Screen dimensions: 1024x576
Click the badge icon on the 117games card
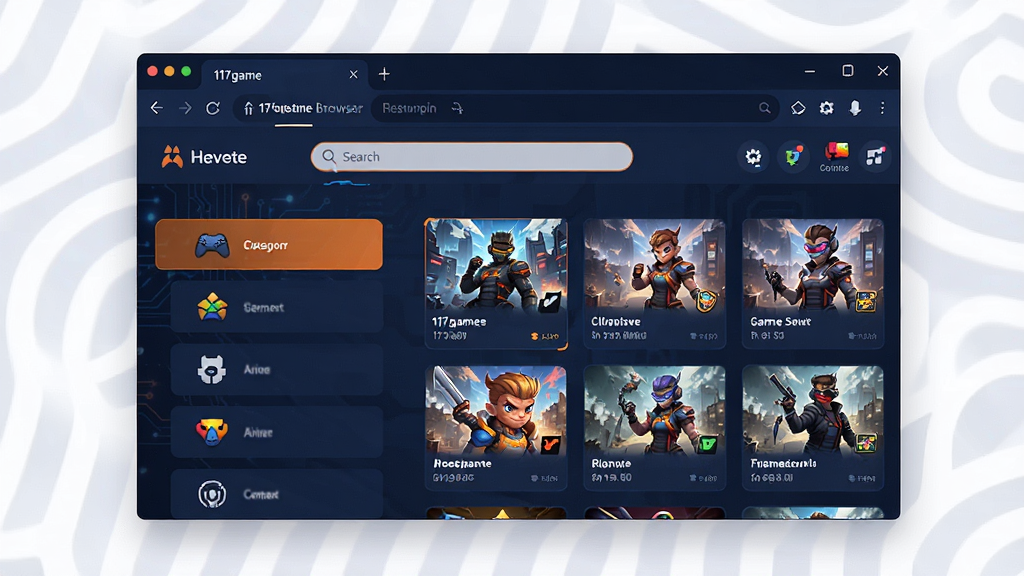(x=550, y=300)
